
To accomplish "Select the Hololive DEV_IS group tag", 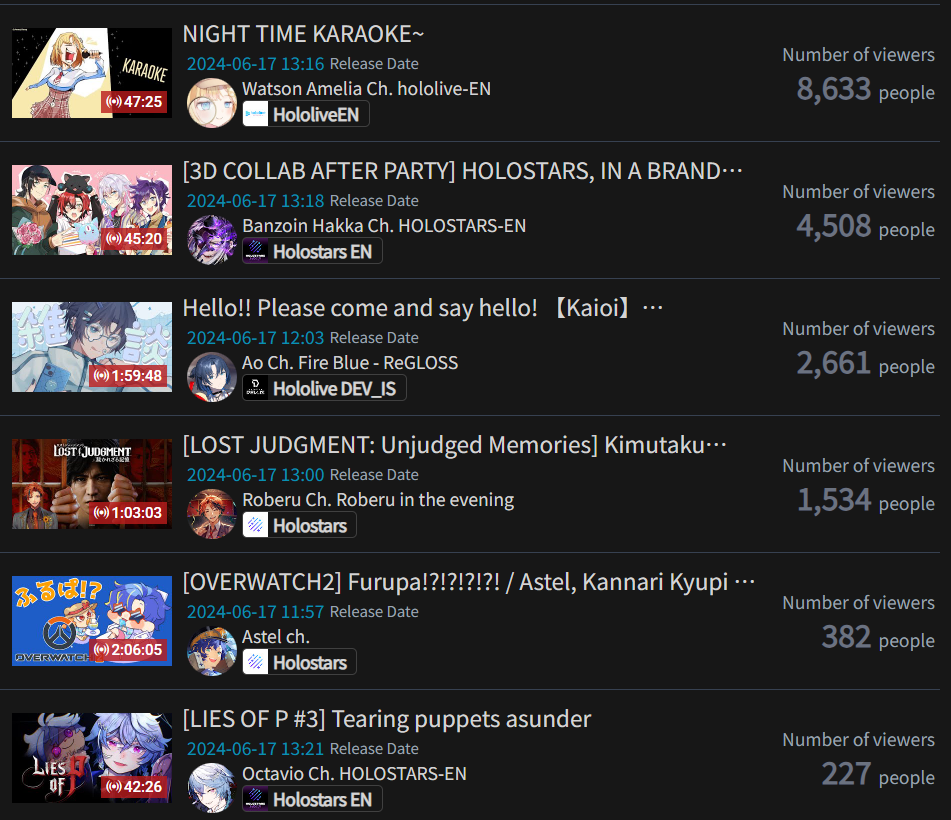I will pos(324,388).
